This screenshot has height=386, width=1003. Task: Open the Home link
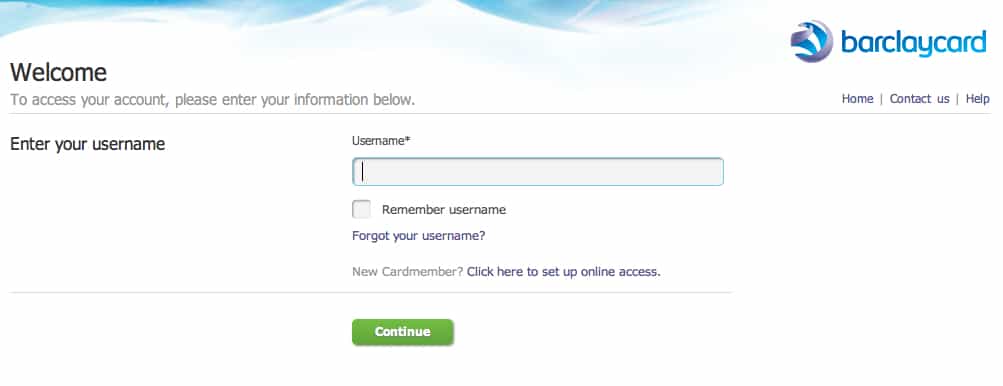(x=857, y=99)
